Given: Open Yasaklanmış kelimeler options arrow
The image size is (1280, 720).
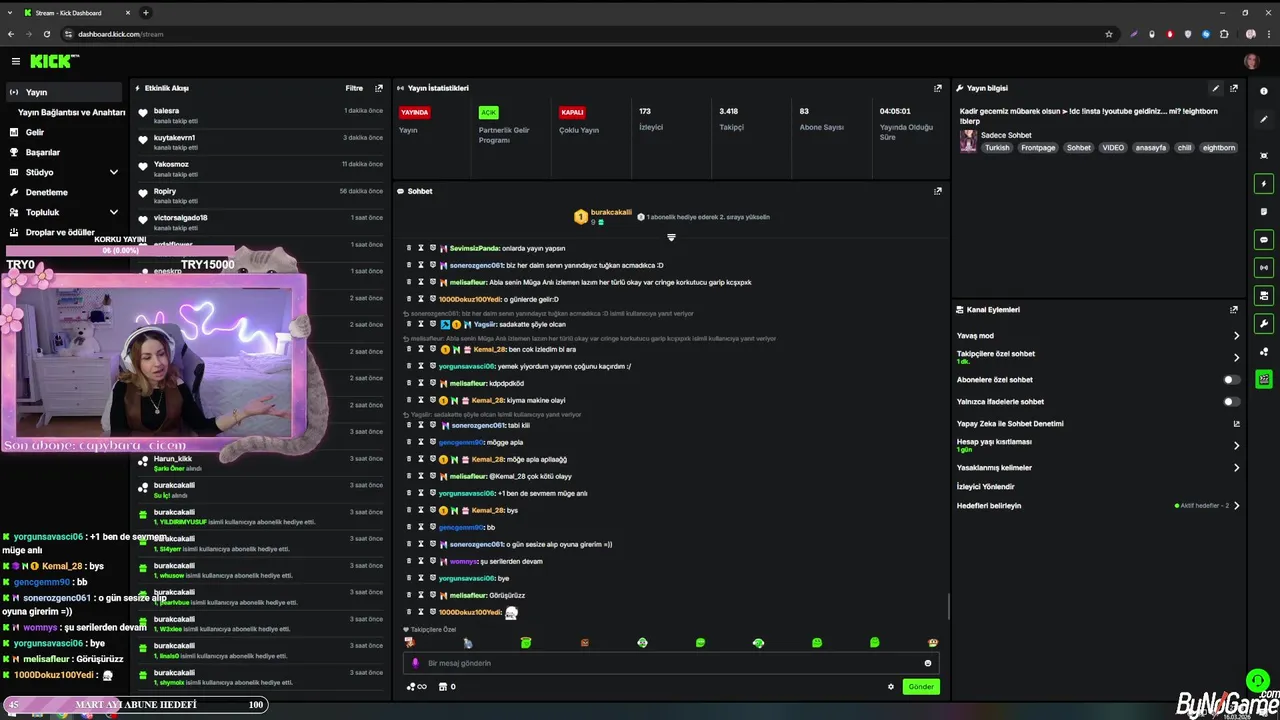Looking at the screenshot, I should click(x=1236, y=468).
